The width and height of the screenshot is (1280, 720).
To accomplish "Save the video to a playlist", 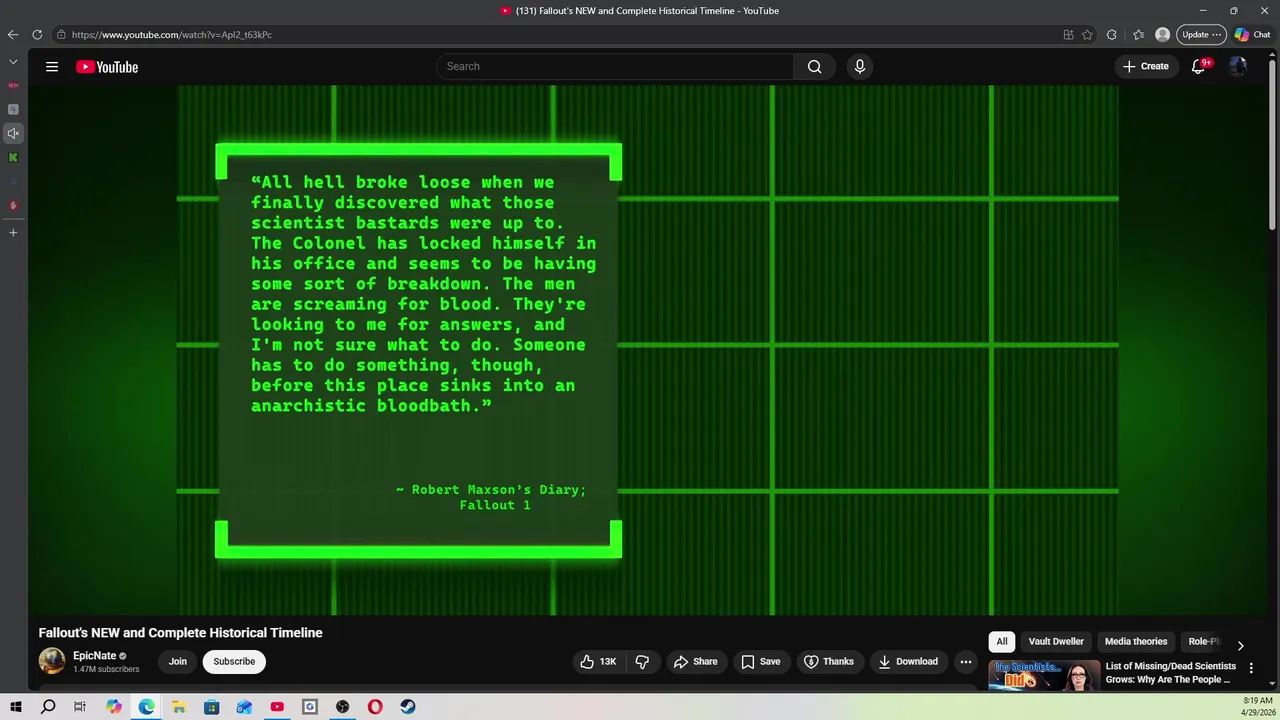I will tap(760, 661).
